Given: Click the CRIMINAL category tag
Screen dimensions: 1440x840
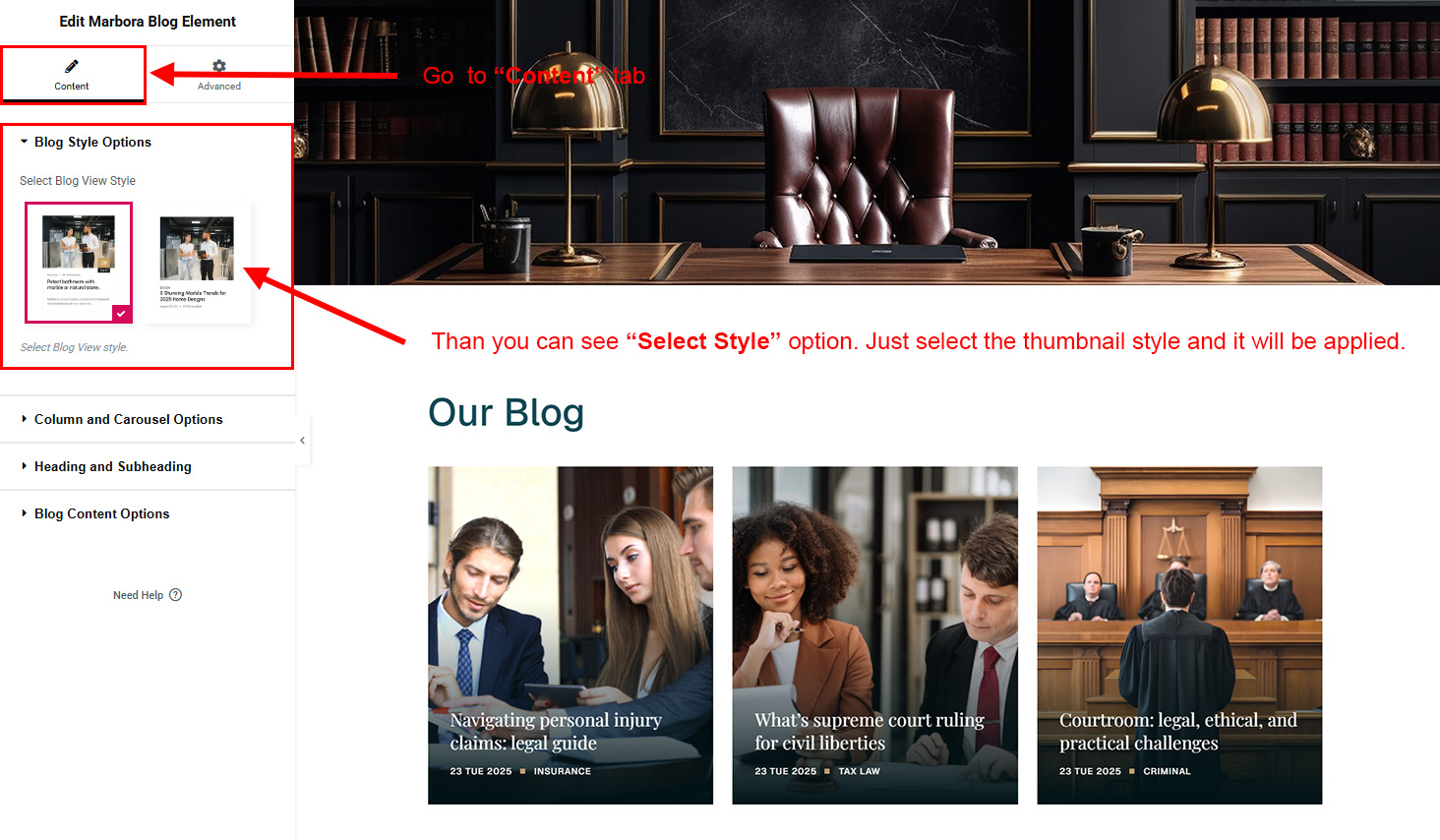Looking at the screenshot, I should coord(1167,771).
